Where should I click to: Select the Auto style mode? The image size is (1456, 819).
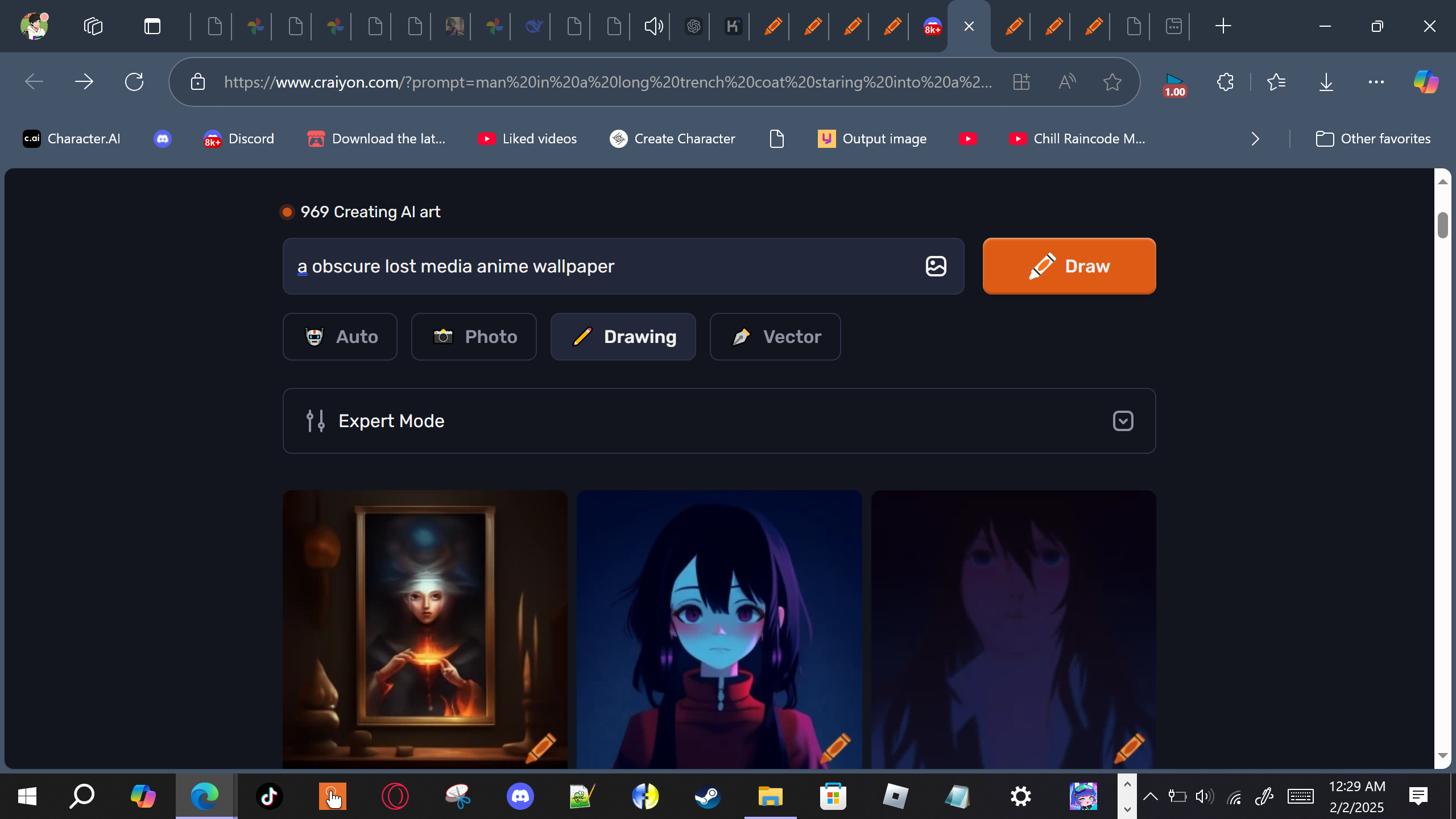340,337
